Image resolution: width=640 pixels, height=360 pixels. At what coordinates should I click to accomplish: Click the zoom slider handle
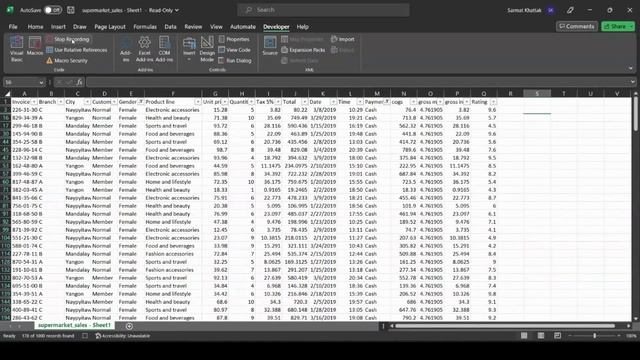pyautogui.click(x=595, y=336)
